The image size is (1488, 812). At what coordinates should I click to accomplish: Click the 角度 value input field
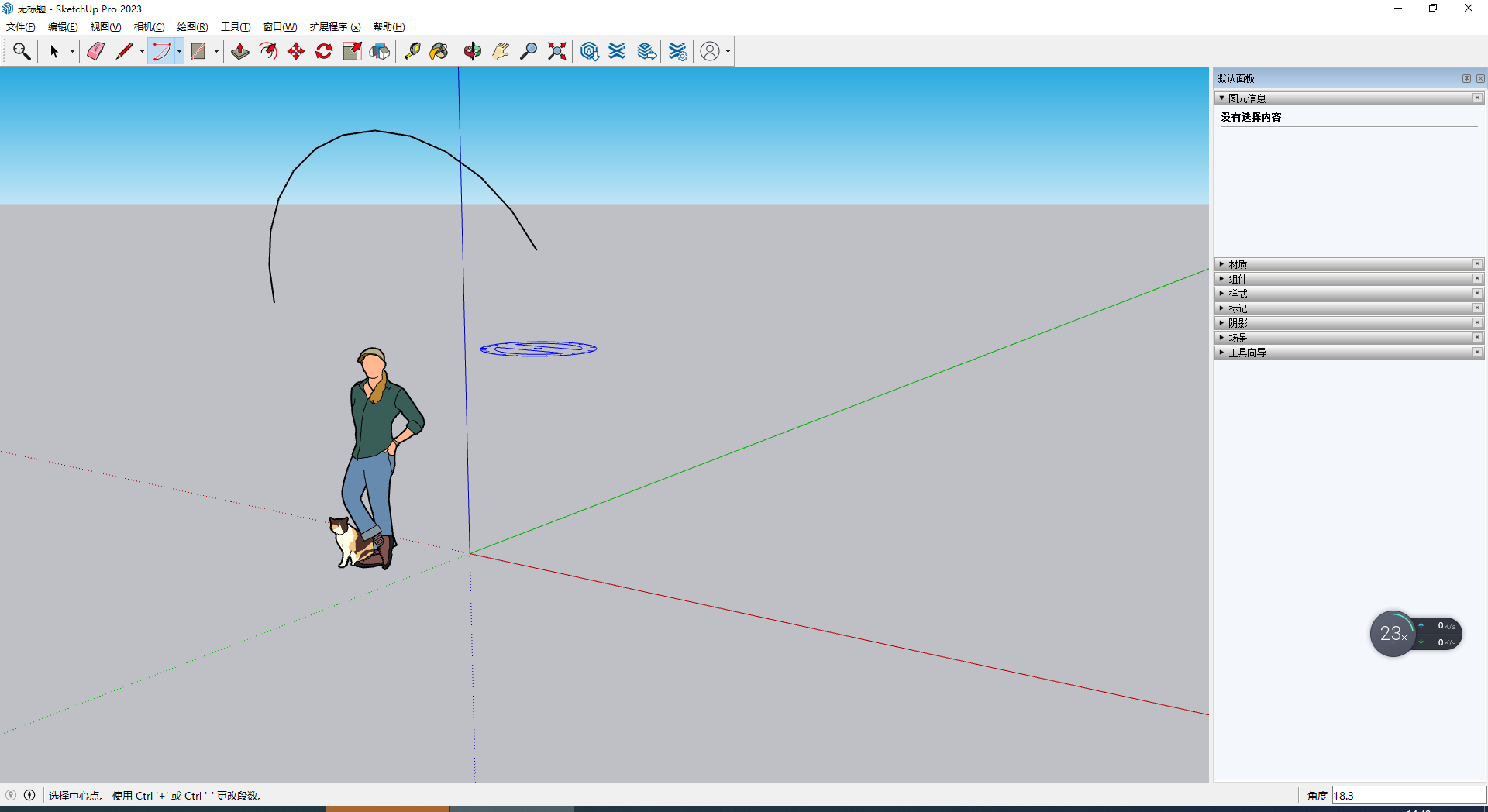(x=1407, y=796)
